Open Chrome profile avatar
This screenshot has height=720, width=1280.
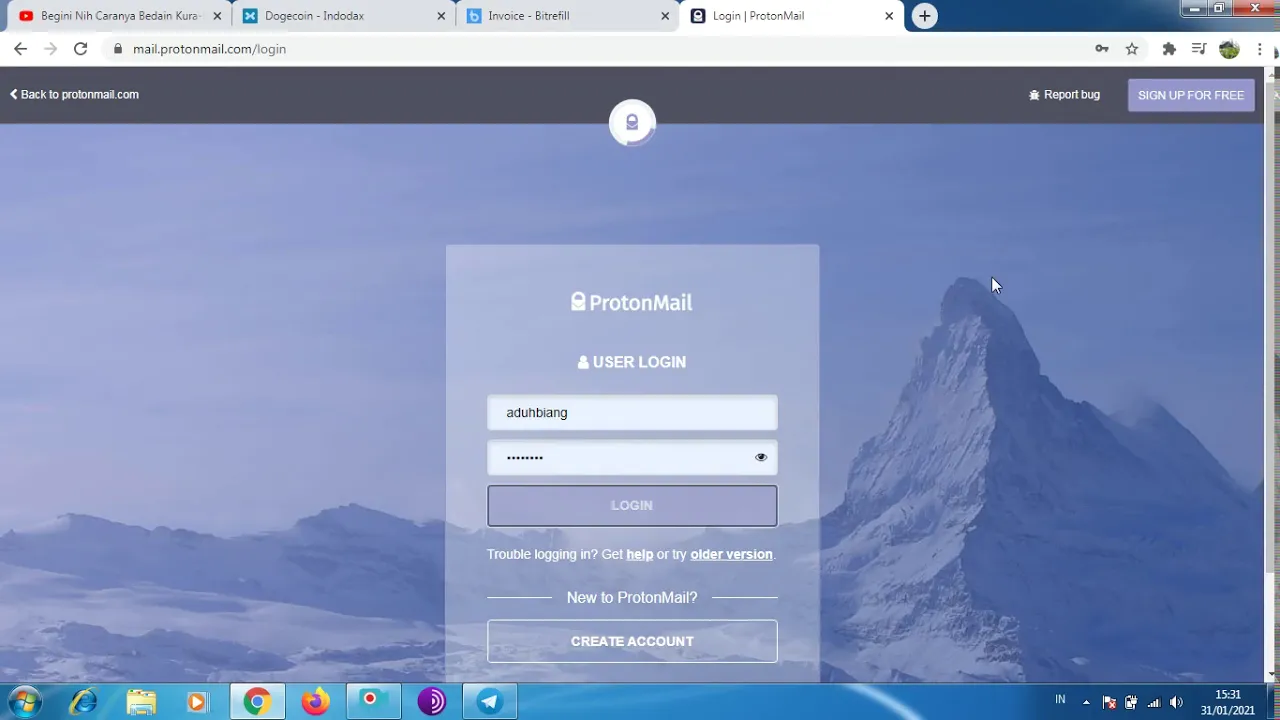coord(1229,48)
